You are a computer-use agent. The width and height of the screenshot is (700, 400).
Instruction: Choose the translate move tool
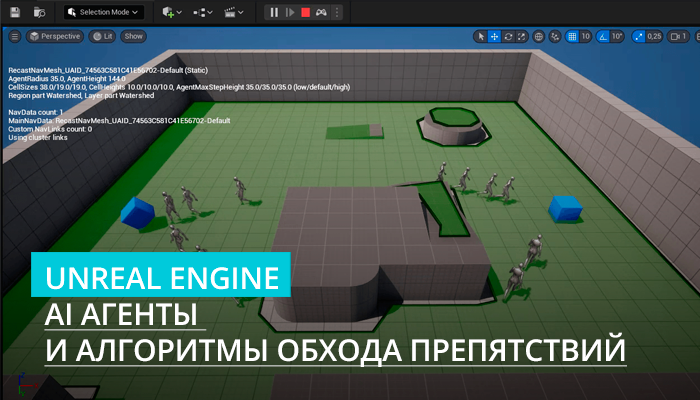pos(494,37)
